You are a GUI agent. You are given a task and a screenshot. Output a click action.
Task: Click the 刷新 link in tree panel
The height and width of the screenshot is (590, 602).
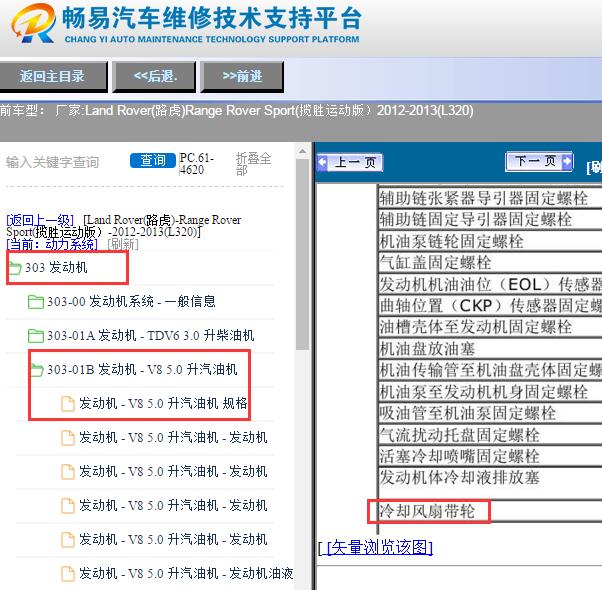[x=123, y=244]
